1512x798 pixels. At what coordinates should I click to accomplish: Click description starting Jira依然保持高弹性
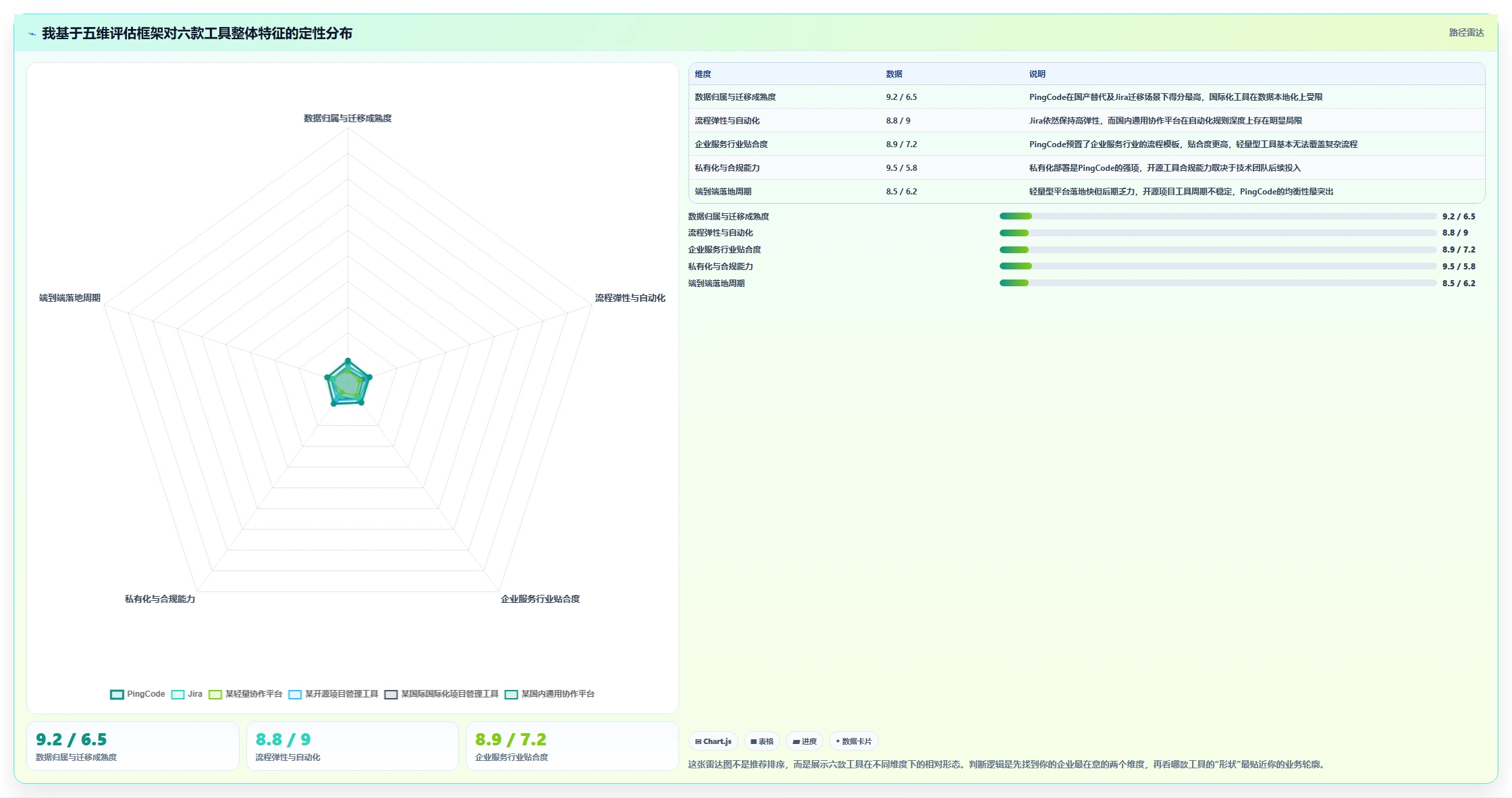(x=1165, y=121)
